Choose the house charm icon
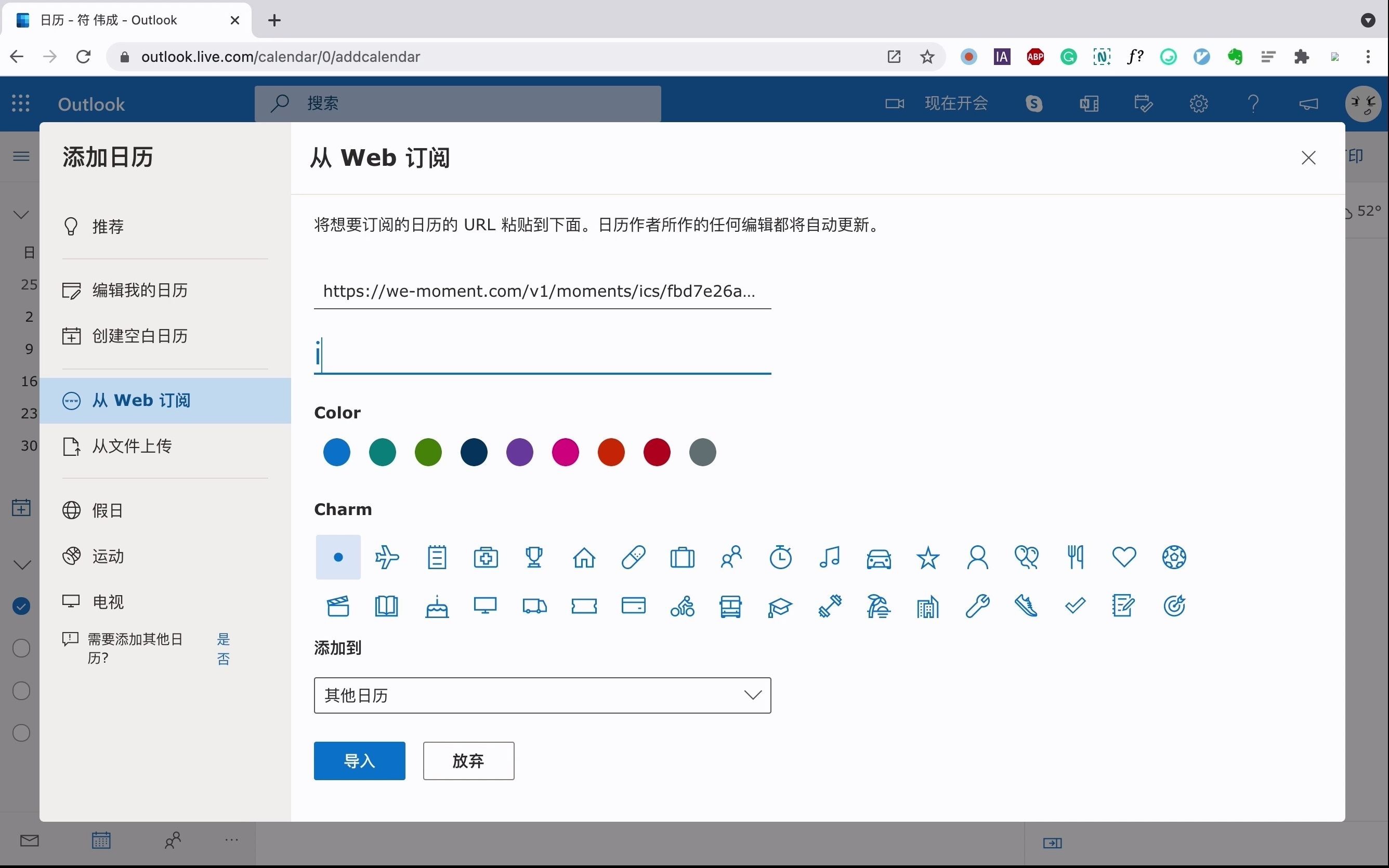The width and height of the screenshot is (1389, 868). pos(584,557)
